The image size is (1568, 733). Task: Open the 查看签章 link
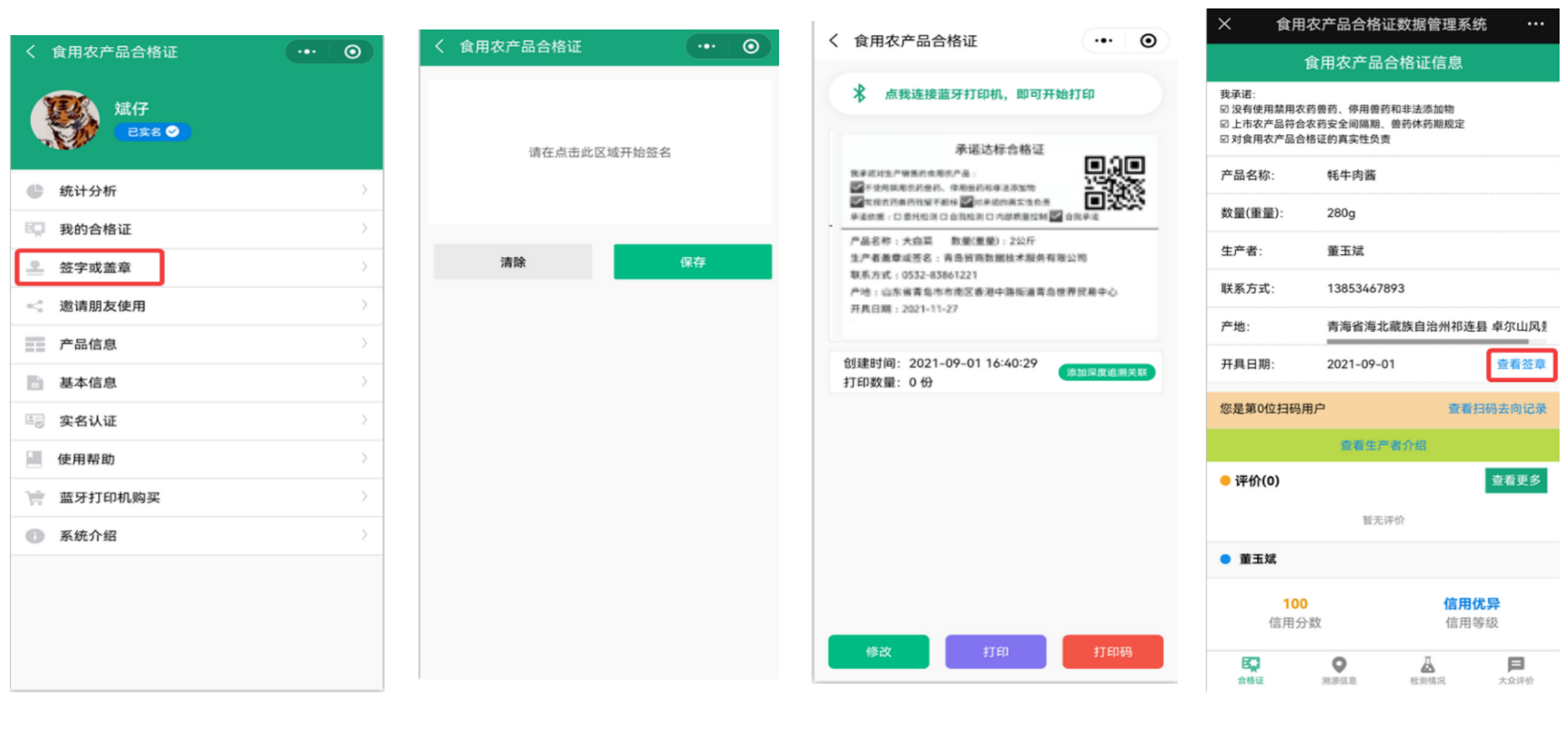tap(1521, 364)
